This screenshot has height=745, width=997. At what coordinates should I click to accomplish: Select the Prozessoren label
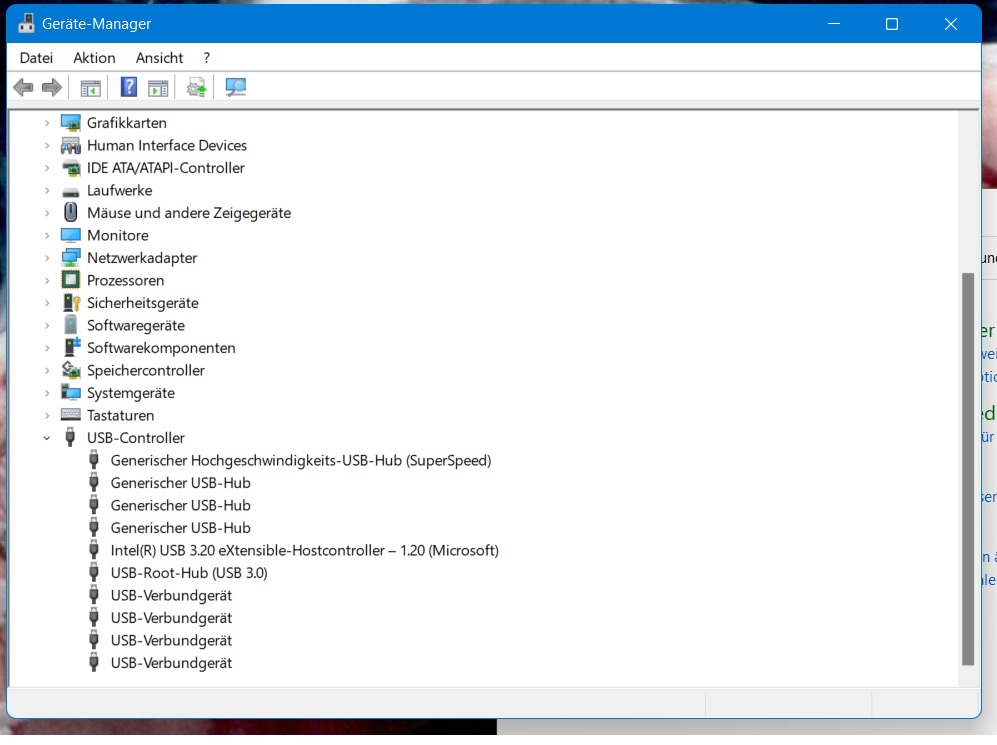[125, 280]
